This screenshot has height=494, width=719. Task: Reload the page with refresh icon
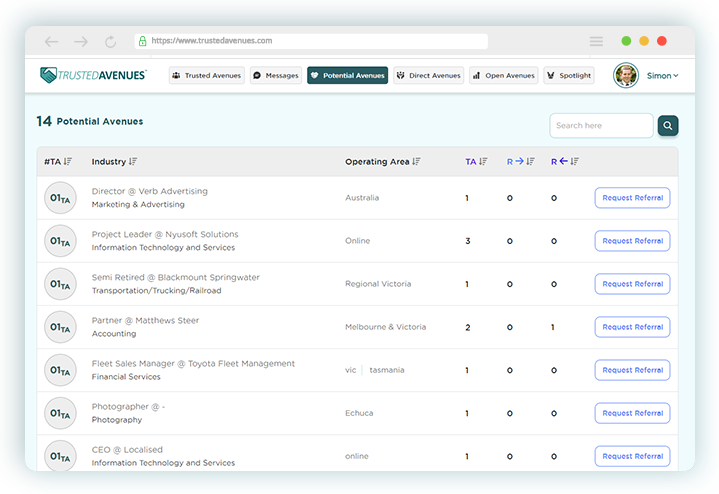(x=111, y=42)
